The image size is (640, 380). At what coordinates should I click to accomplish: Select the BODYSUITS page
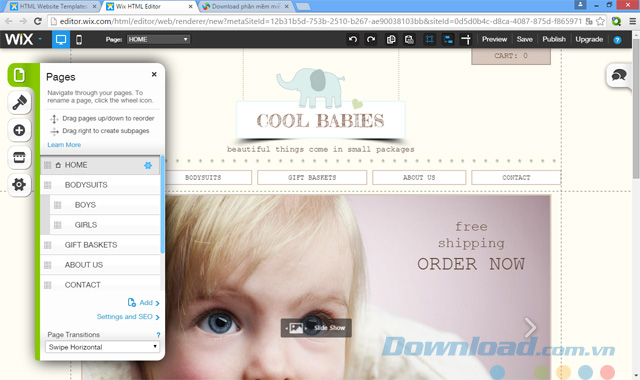(x=100, y=185)
